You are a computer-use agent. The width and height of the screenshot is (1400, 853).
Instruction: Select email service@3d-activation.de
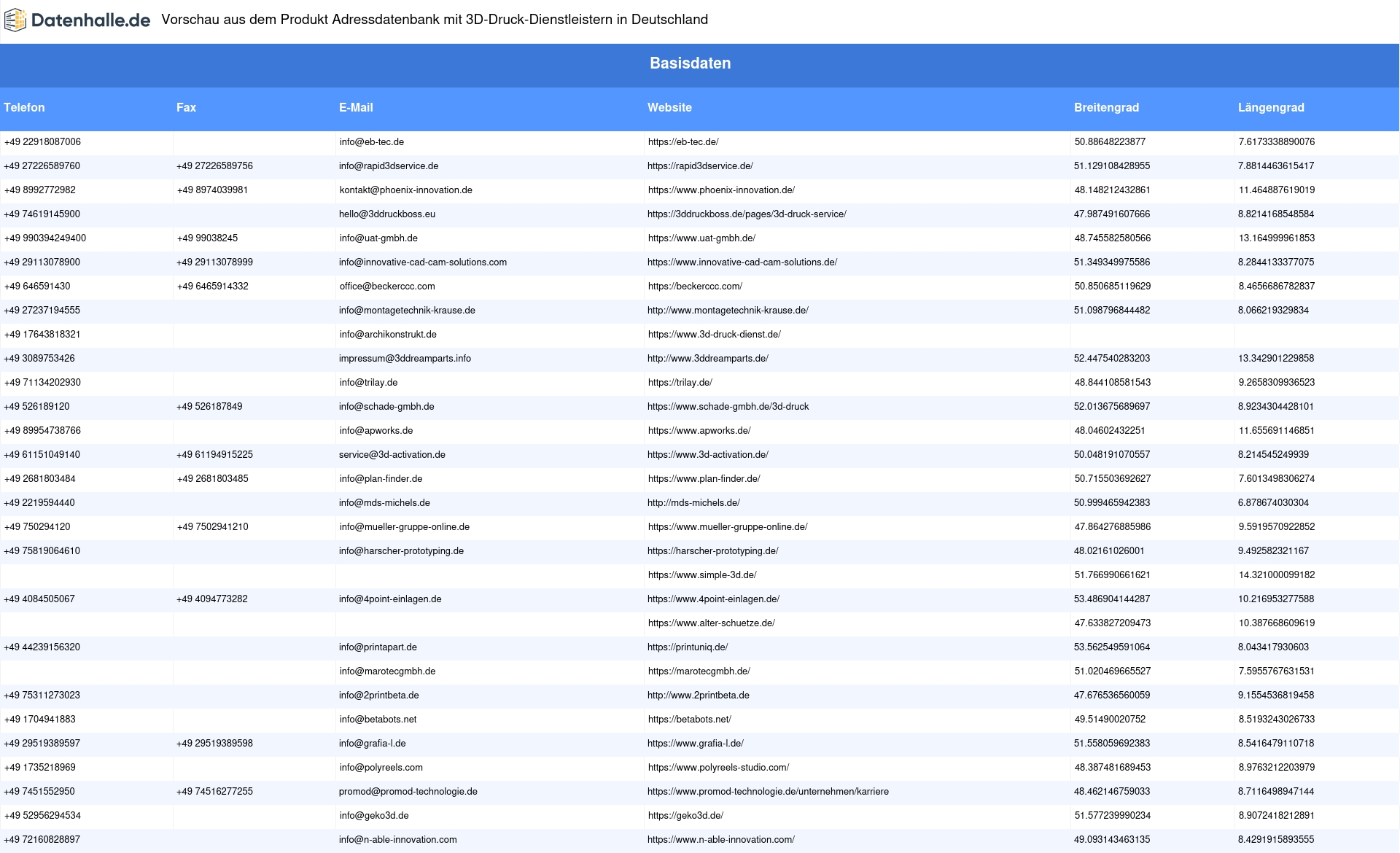point(392,455)
